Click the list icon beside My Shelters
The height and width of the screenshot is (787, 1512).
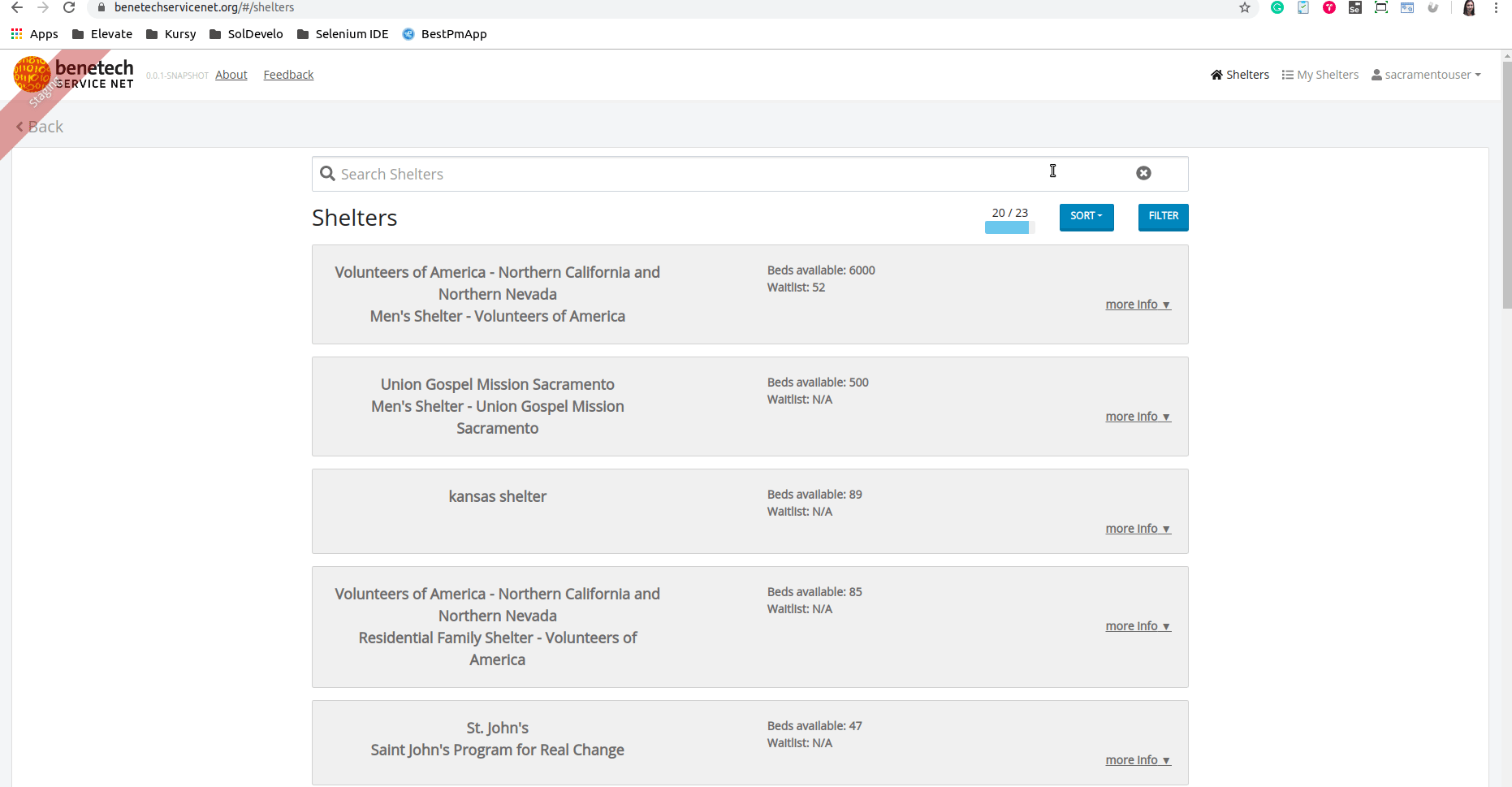(1287, 74)
